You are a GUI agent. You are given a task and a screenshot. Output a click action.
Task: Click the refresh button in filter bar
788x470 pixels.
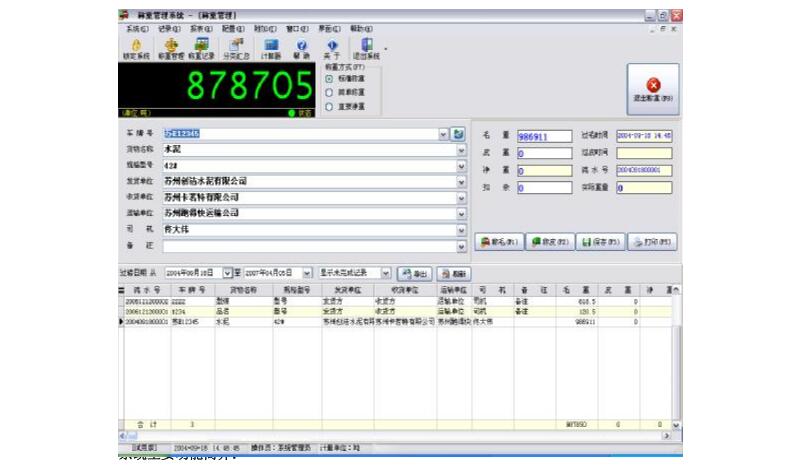click(x=453, y=274)
